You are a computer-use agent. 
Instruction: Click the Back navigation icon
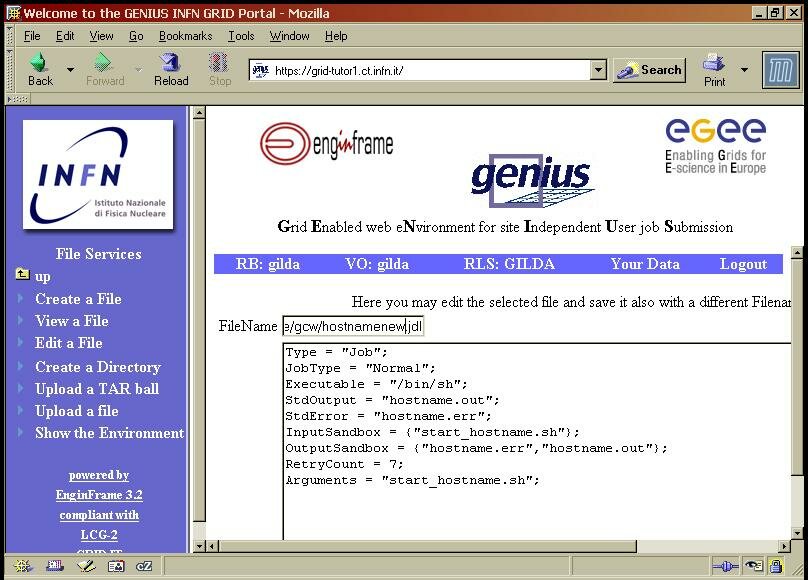pyautogui.click(x=39, y=62)
